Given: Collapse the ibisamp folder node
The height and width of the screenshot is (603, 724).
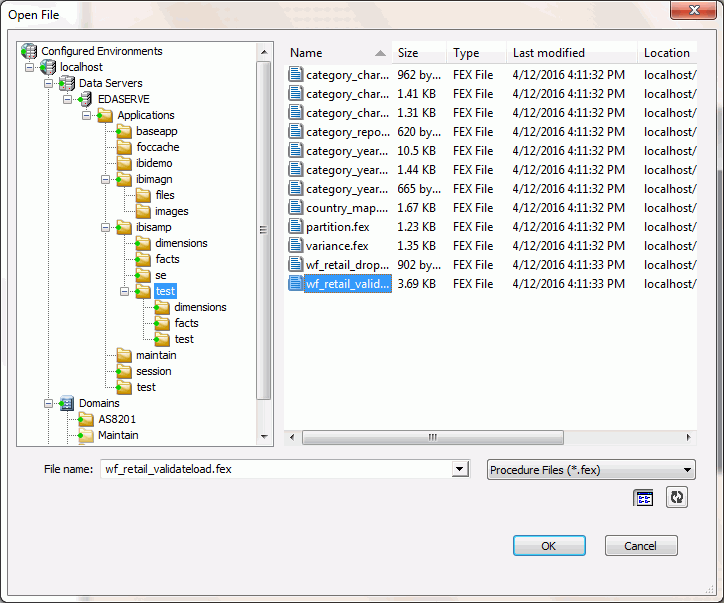Looking at the screenshot, I should point(105,228).
